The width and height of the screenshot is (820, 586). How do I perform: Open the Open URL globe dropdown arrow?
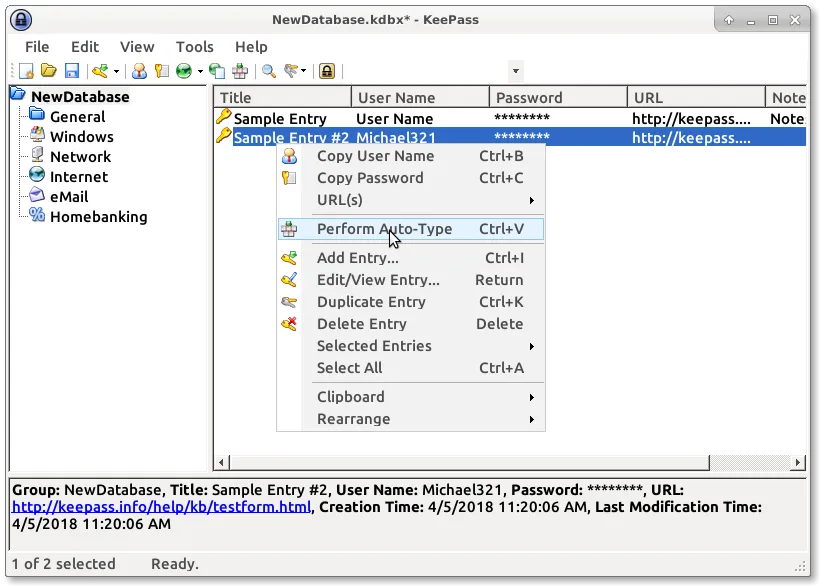coord(200,71)
